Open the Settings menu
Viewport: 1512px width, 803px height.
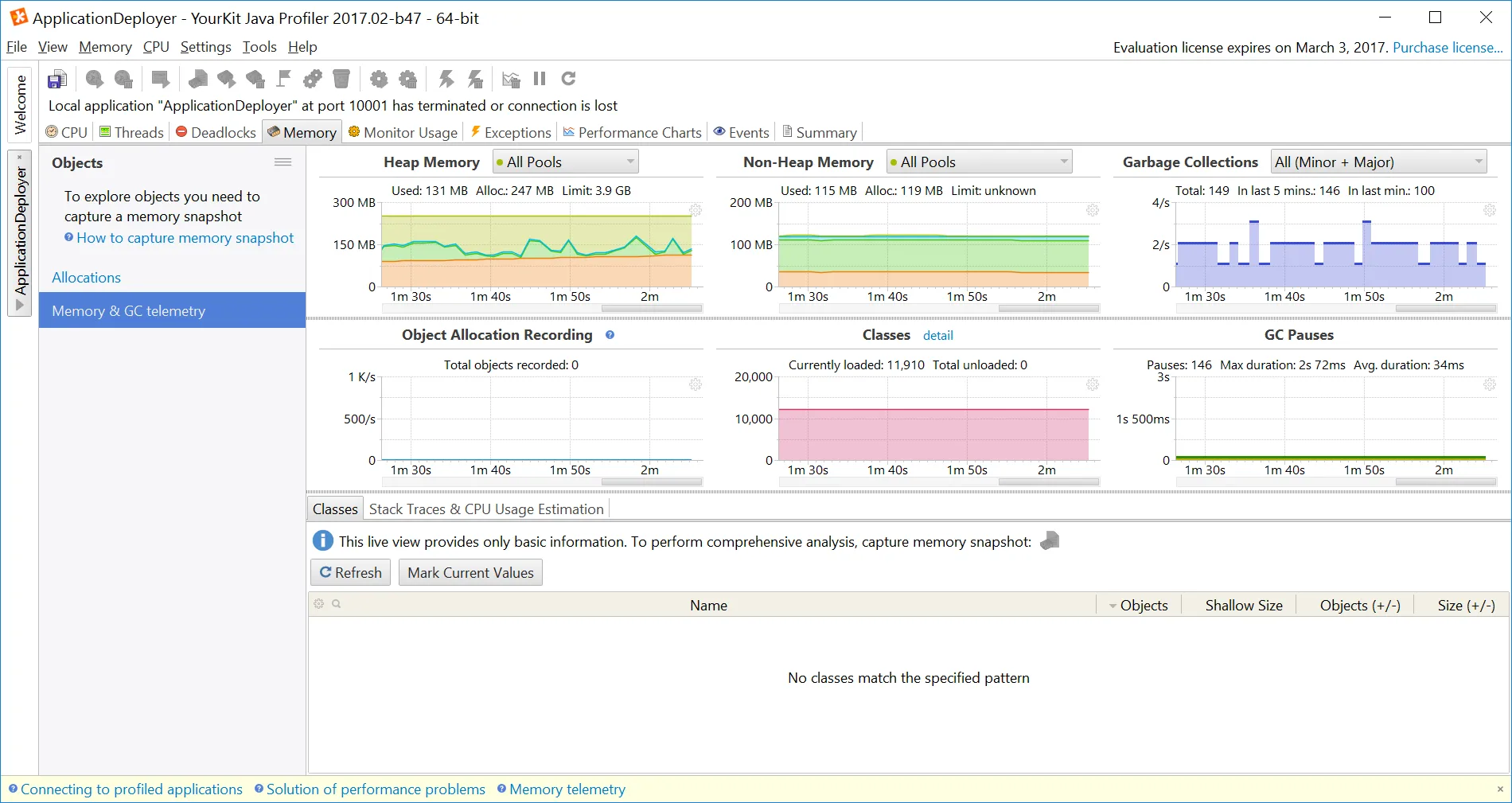pyautogui.click(x=205, y=47)
